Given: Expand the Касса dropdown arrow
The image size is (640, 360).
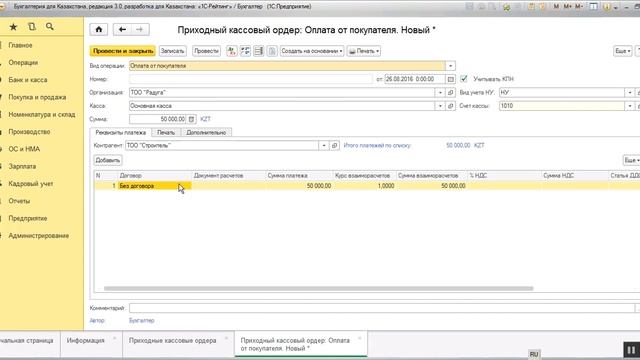Looking at the screenshot, I should tap(440, 106).
